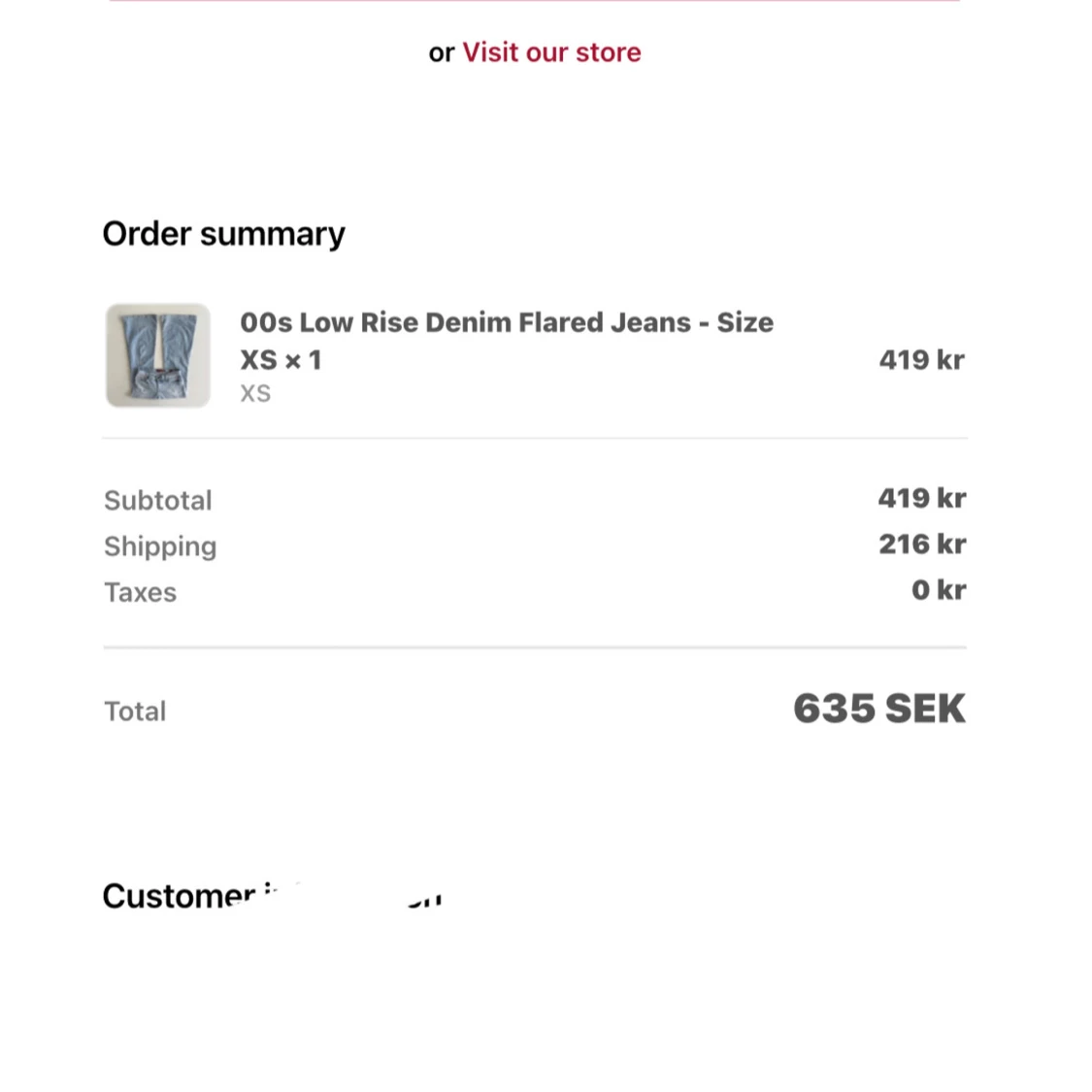Click the divider line above the Total row
This screenshot has width=1092, height=1092.
click(535, 646)
